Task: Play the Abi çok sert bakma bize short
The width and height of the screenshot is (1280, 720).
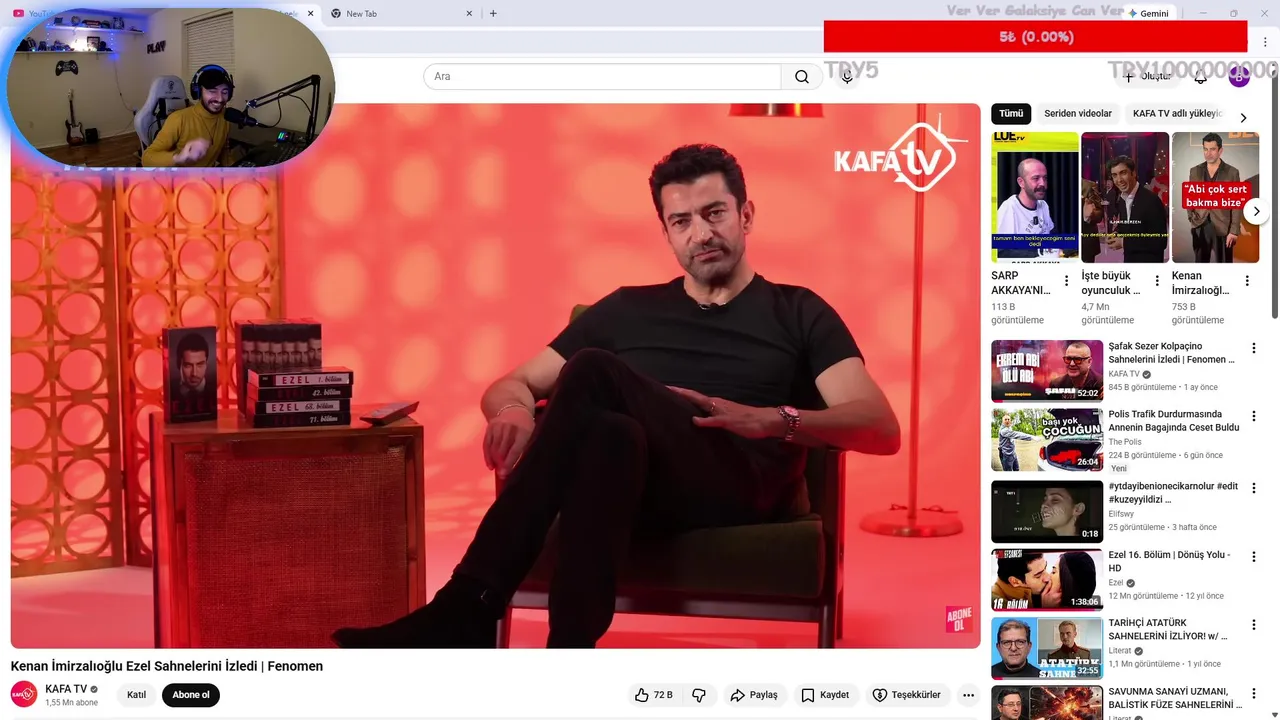Action: point(1215,197)
